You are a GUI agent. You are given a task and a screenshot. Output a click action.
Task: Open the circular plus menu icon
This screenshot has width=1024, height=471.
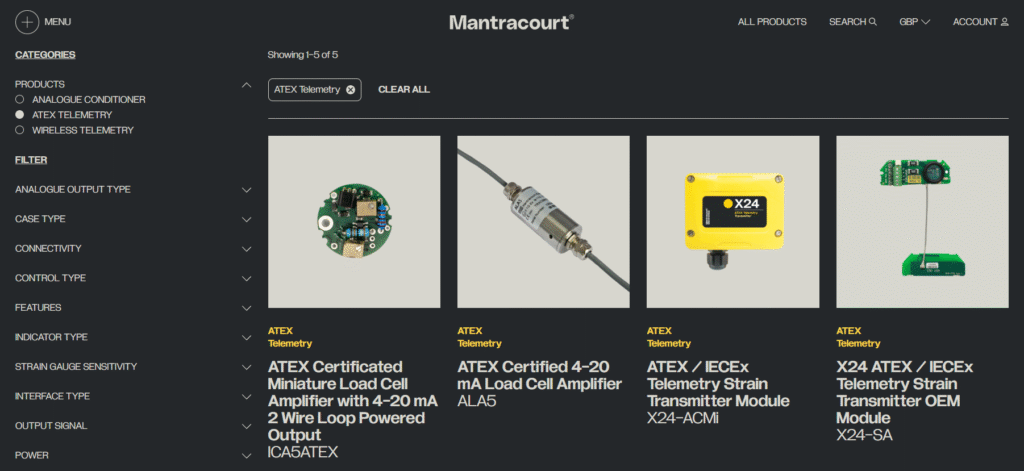(27, 22)
